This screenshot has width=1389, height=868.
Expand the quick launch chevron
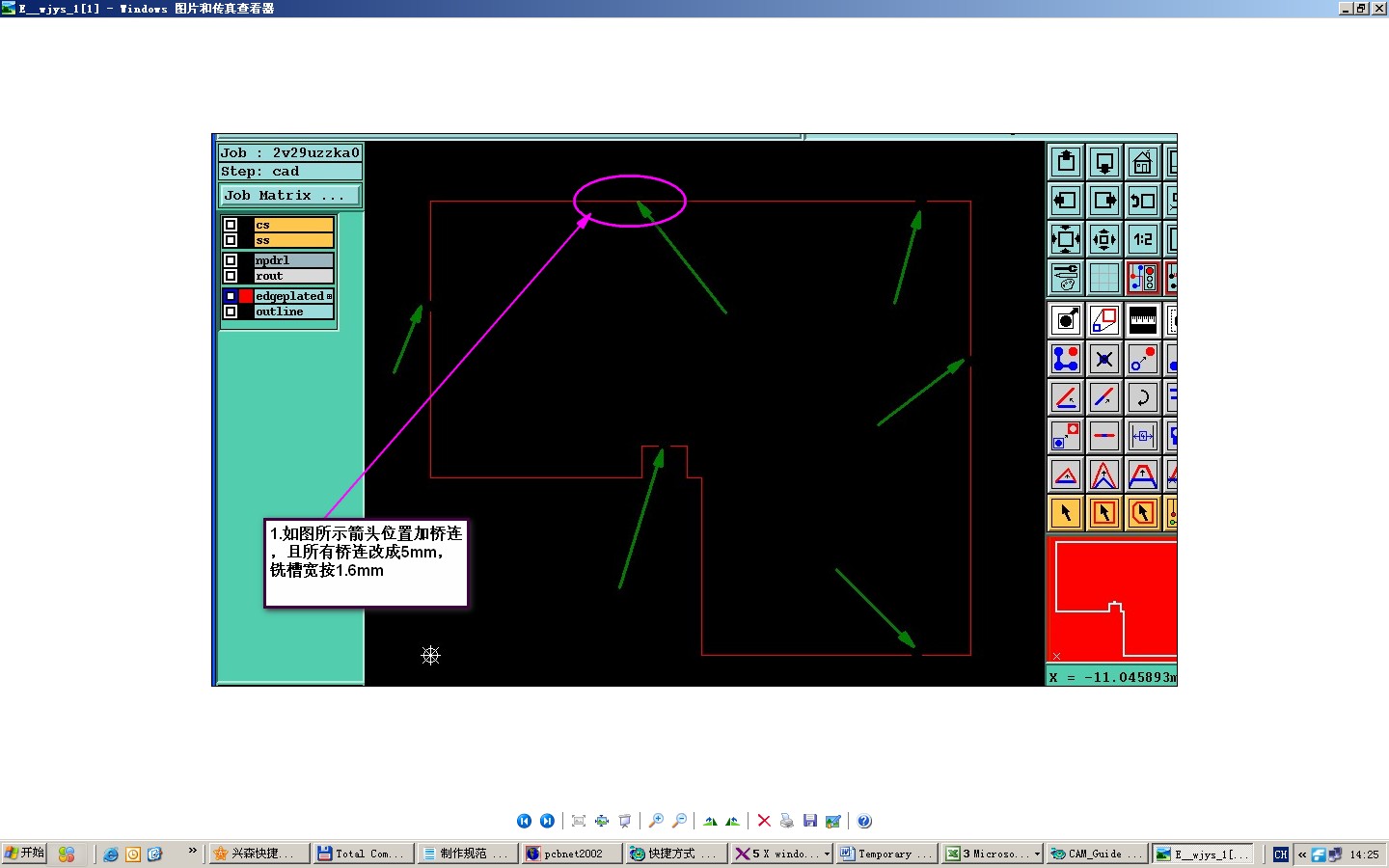coord(192,851)
